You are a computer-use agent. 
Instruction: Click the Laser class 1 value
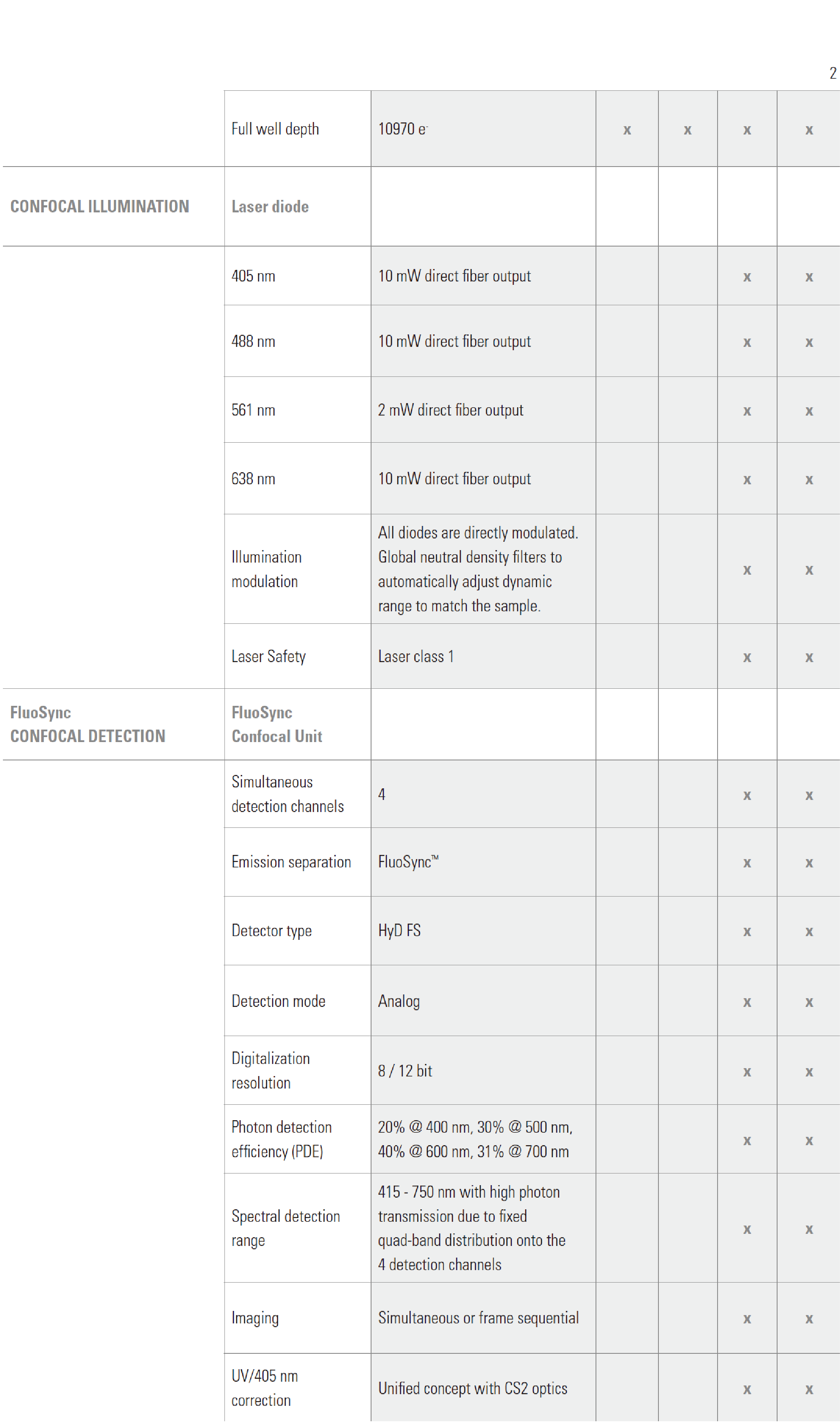coord(416,656)
